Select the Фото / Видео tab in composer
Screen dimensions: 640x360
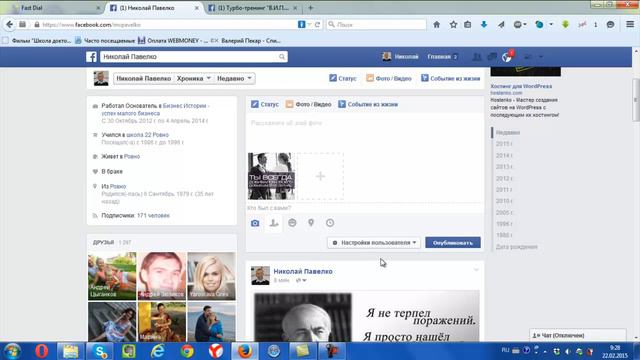pos(309,104)
